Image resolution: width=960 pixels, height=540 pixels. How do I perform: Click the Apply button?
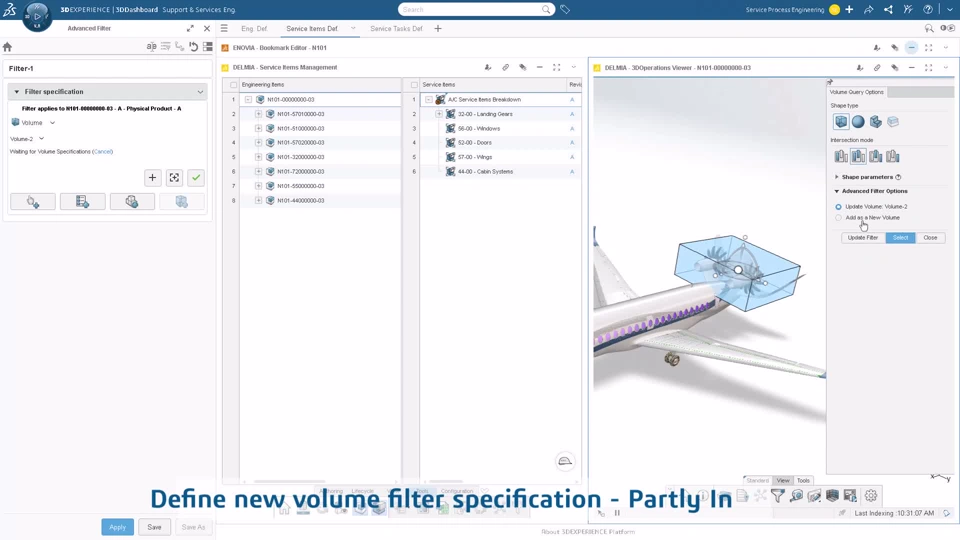click(x=118, y=527)
